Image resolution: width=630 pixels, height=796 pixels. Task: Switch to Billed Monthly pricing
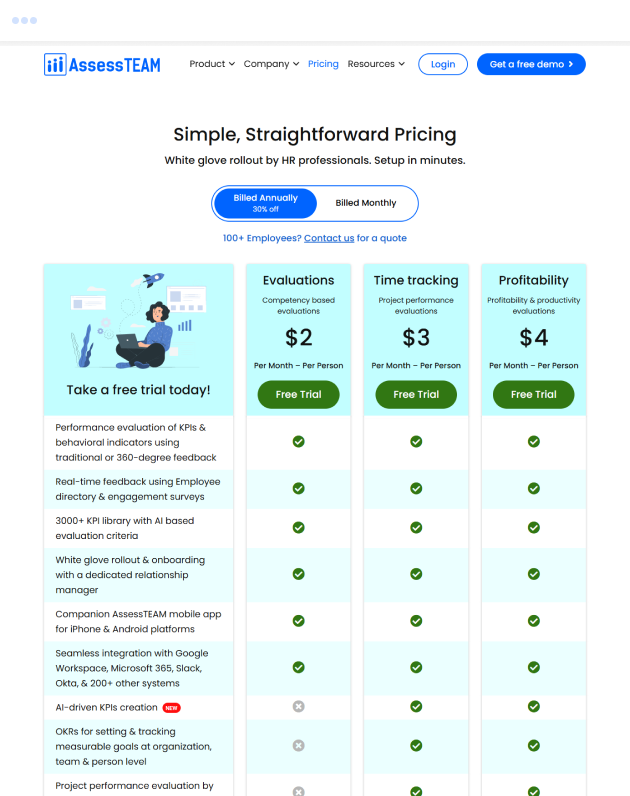366,203
